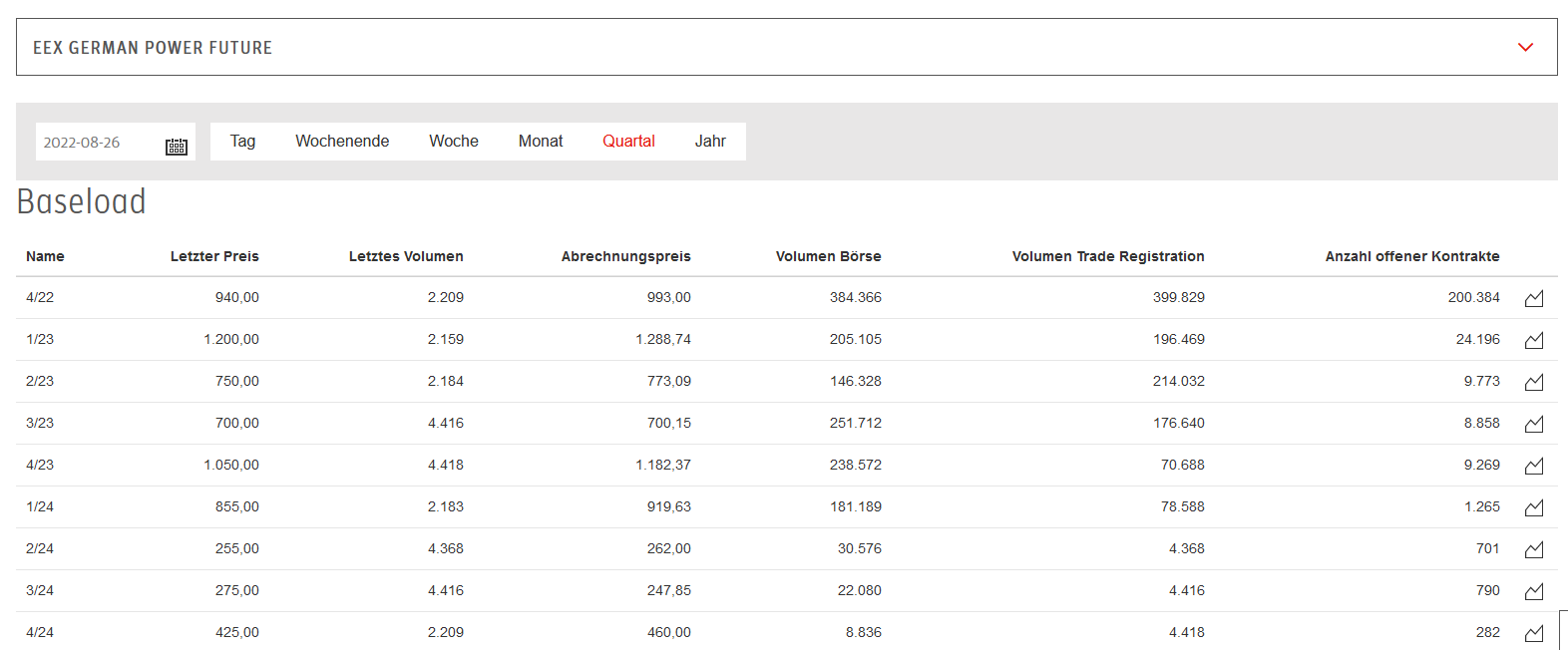
Task: Click exchange volume 384.366
Action: click(856, 297)
